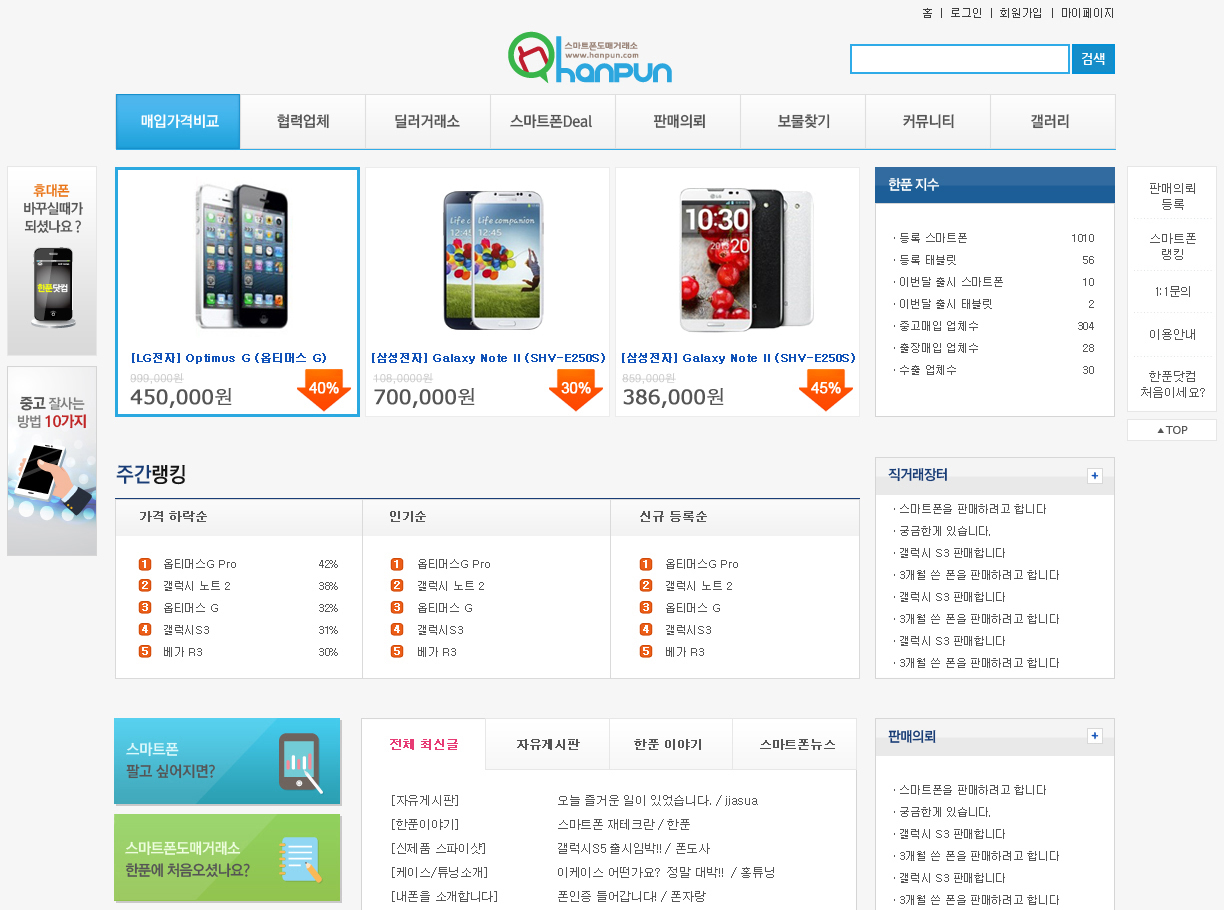1224x910 pixels.
Task: Expand 직거래장터 panel with plus icon
Action: point(1095,476)
